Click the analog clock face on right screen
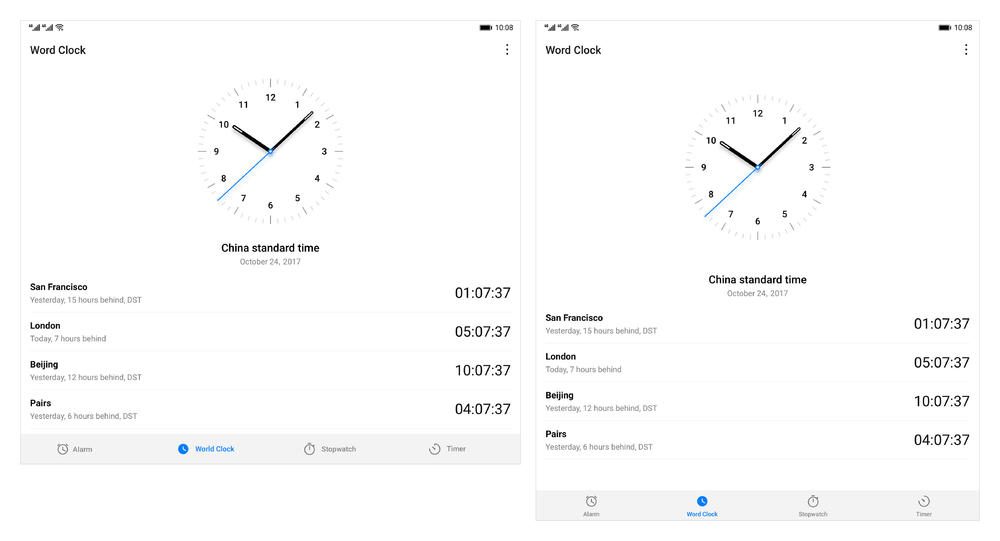 [758, 167]
